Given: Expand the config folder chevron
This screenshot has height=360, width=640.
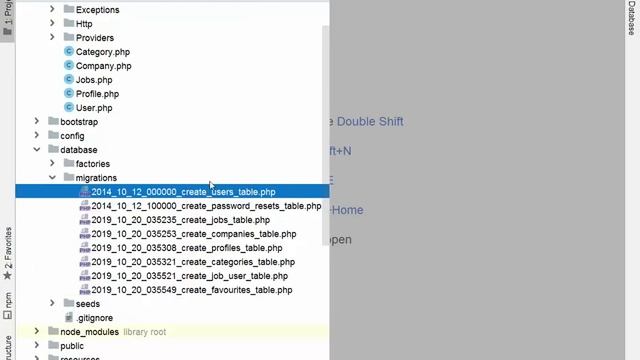Looking at the screenshot, I should point(37,135).
